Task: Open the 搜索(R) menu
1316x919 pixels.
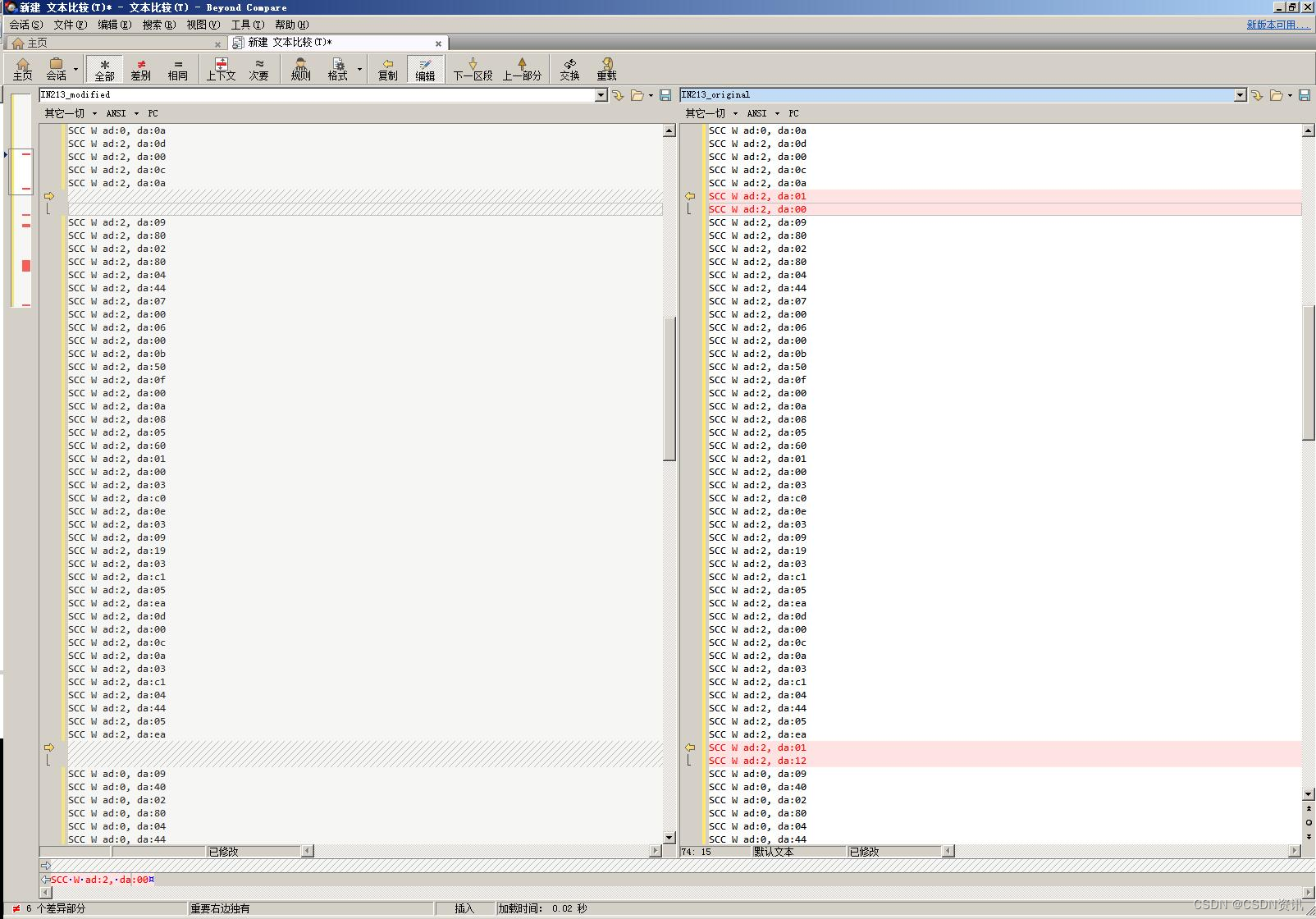Action: [x=159, y=25]
